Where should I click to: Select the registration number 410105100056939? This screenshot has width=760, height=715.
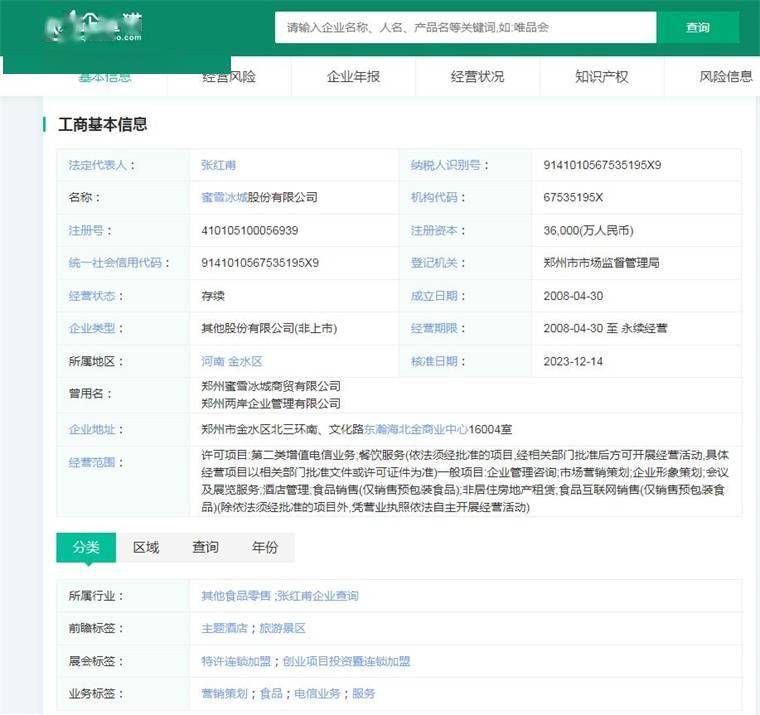tap(250, 230)
